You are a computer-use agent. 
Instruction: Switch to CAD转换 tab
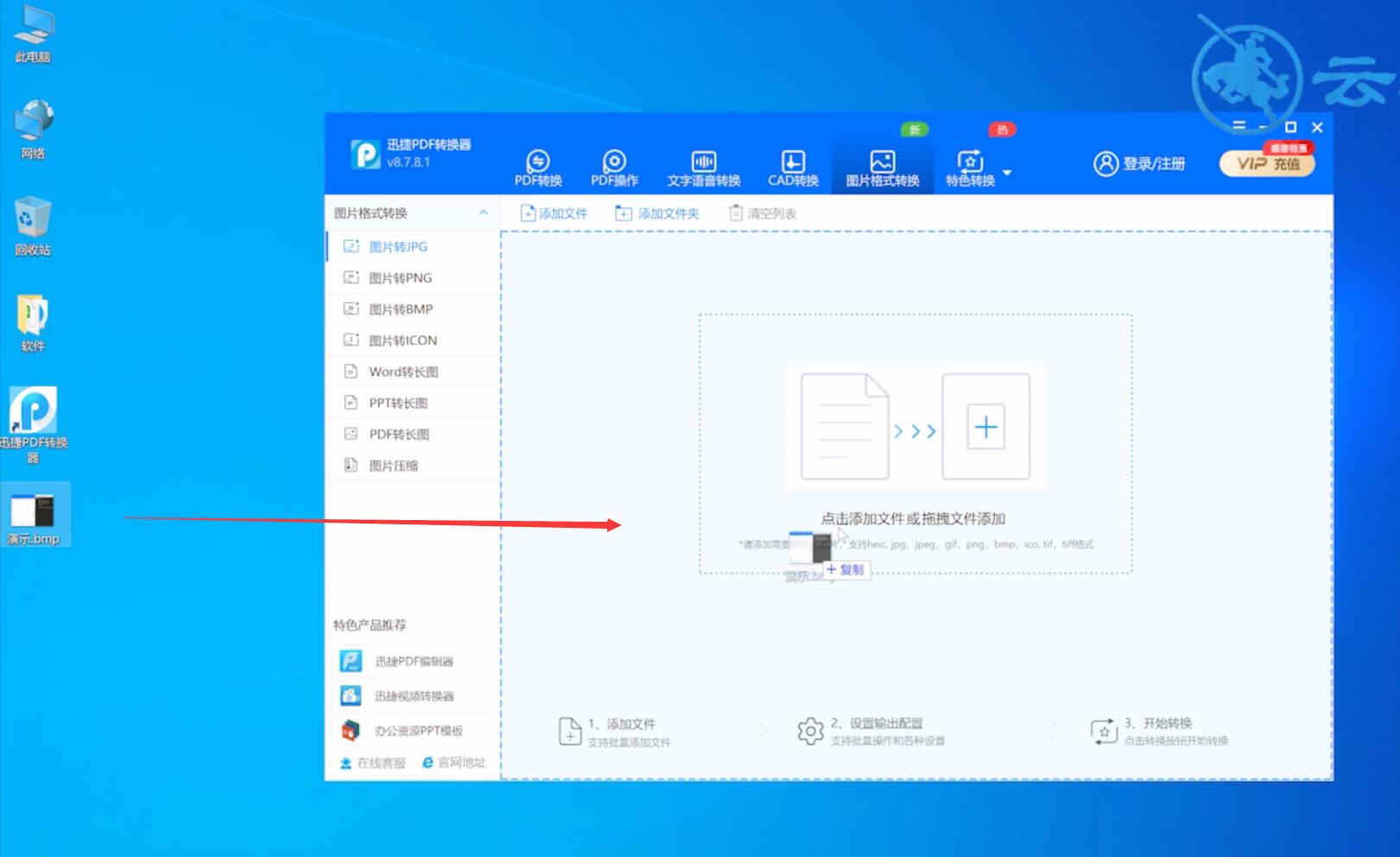[x=793, y=168]
